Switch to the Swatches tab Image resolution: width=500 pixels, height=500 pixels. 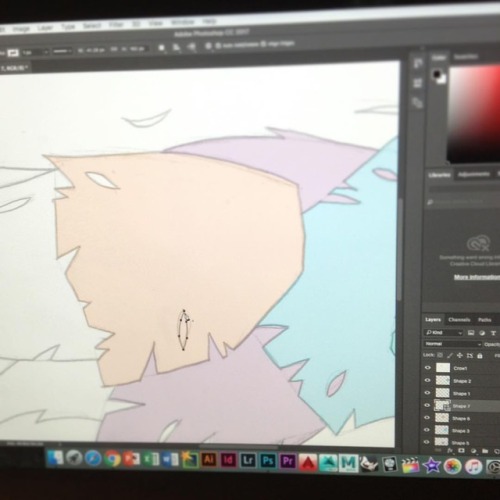(466, 57)
